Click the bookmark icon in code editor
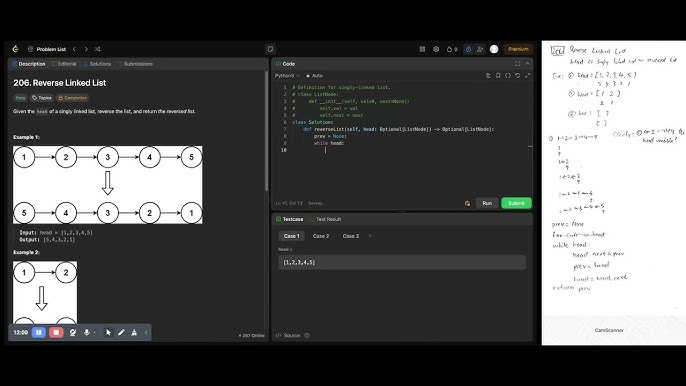The image size is (686, 386). click(x=498, y=76)
